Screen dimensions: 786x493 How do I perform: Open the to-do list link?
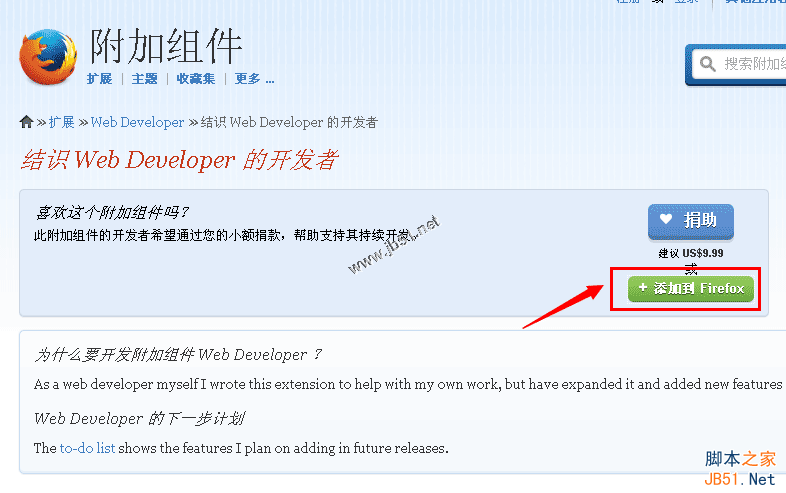88,448
